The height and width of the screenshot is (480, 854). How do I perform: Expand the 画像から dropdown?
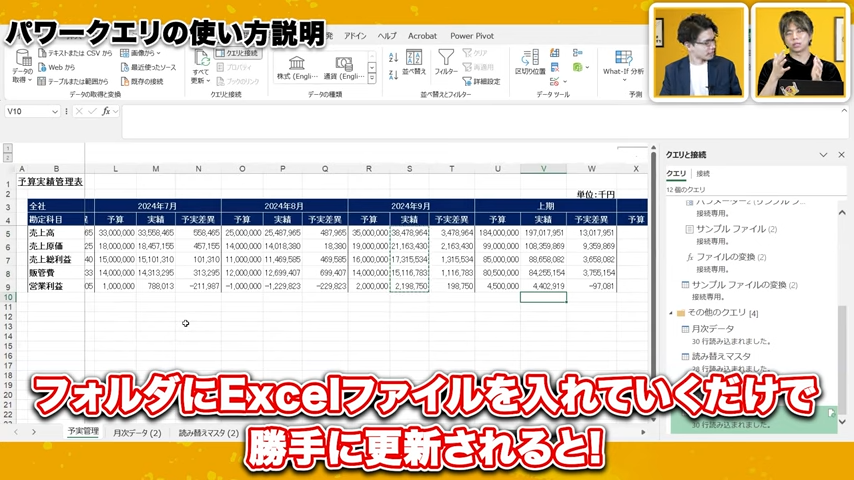point(140,53)
